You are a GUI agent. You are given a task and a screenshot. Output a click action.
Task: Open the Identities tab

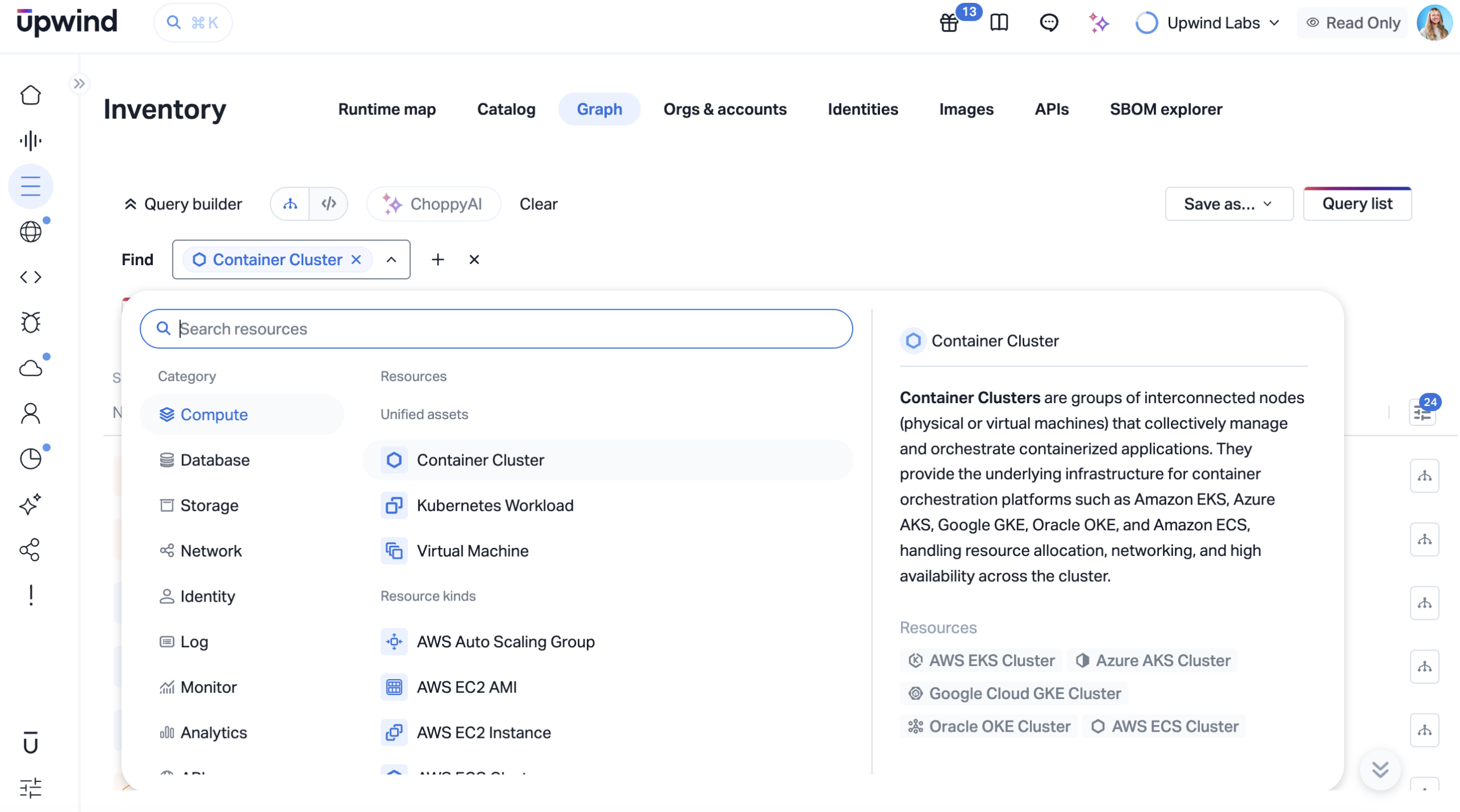pyautogui.click(x=863, y=109)
